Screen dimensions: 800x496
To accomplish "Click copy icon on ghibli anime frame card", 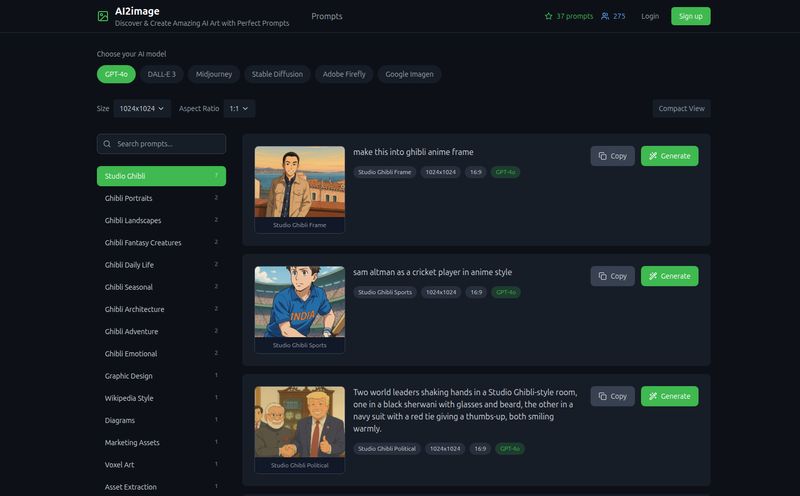I will [x=603, y=156].
